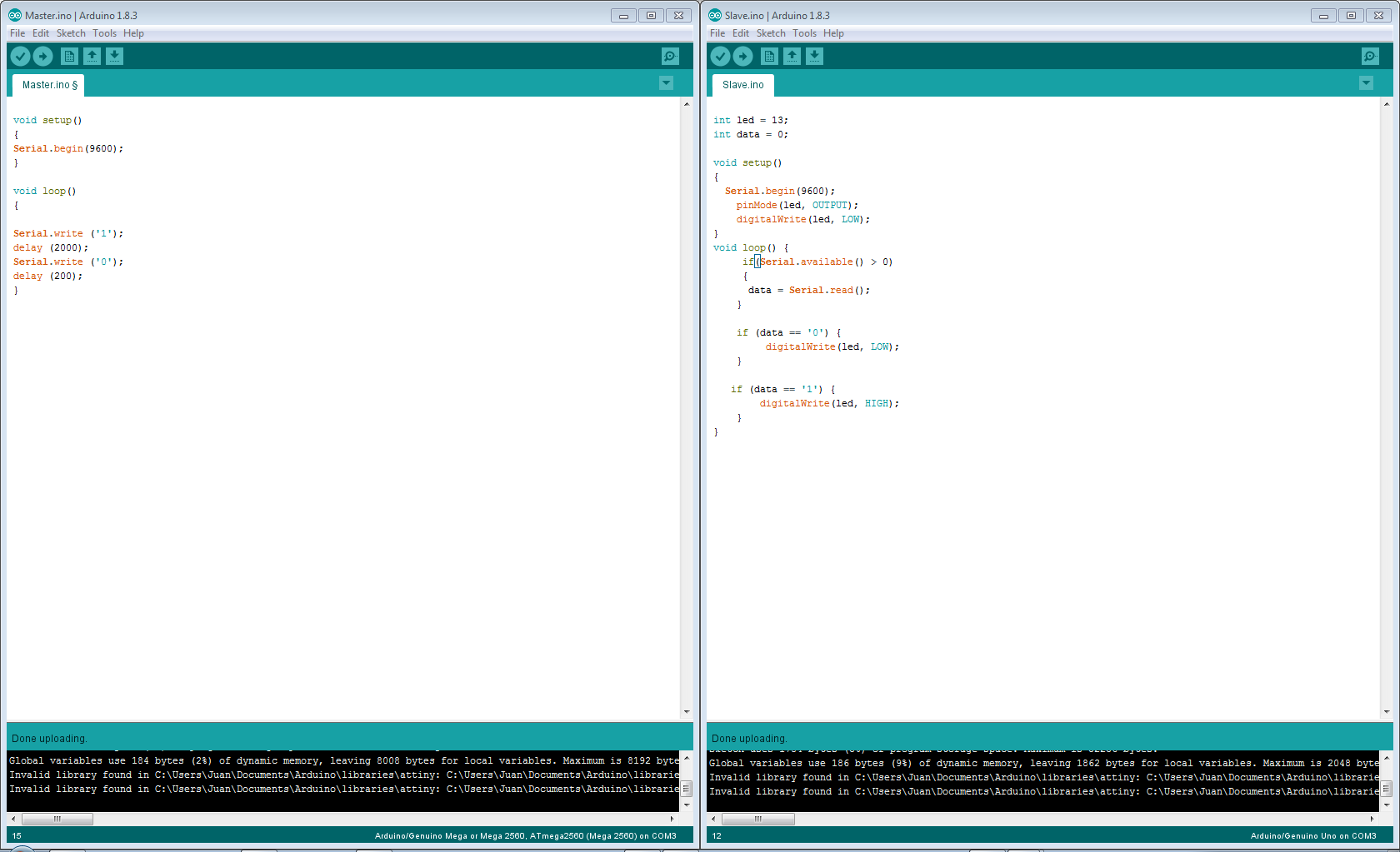Open File menu in Slave.ino window
This screenshot has width=1400, height=852.
(x=717, y=33)
